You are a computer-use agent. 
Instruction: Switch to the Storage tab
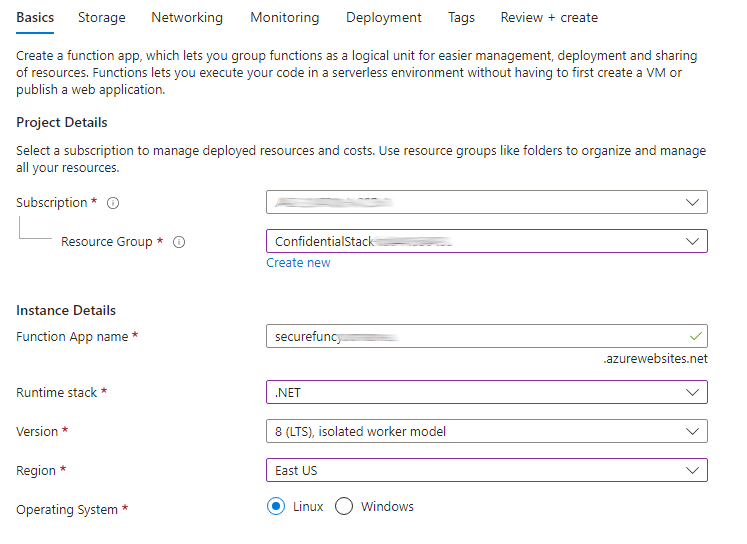point(102,17)
